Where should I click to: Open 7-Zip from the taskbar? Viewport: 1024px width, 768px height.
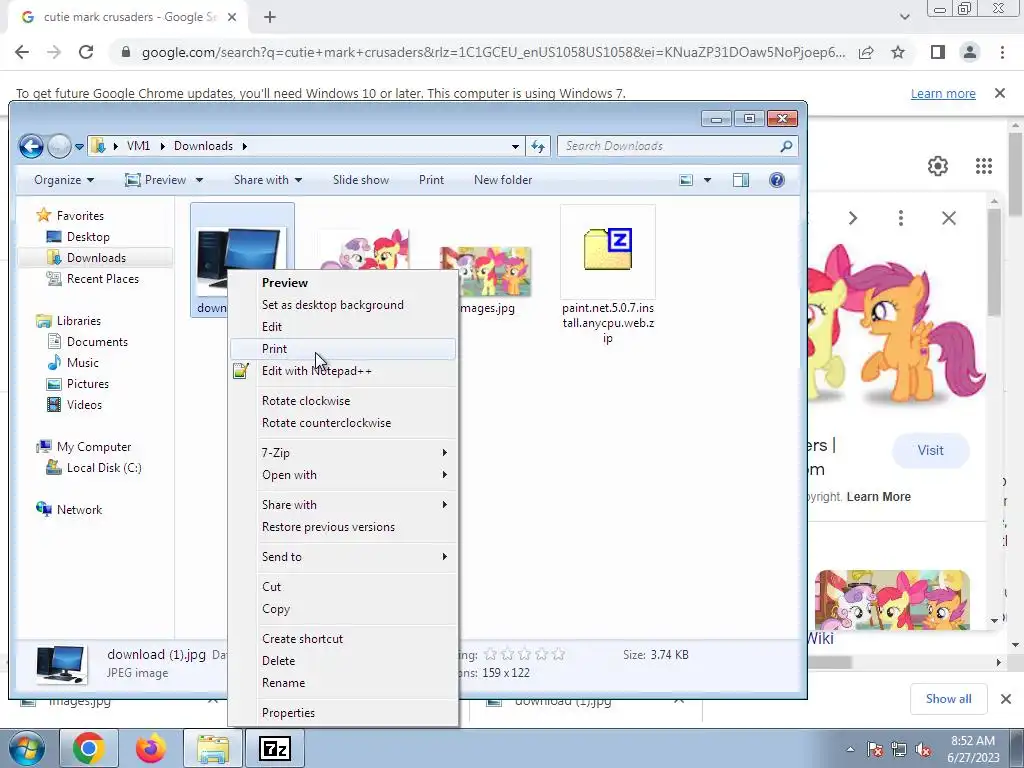tap(274, 748)
